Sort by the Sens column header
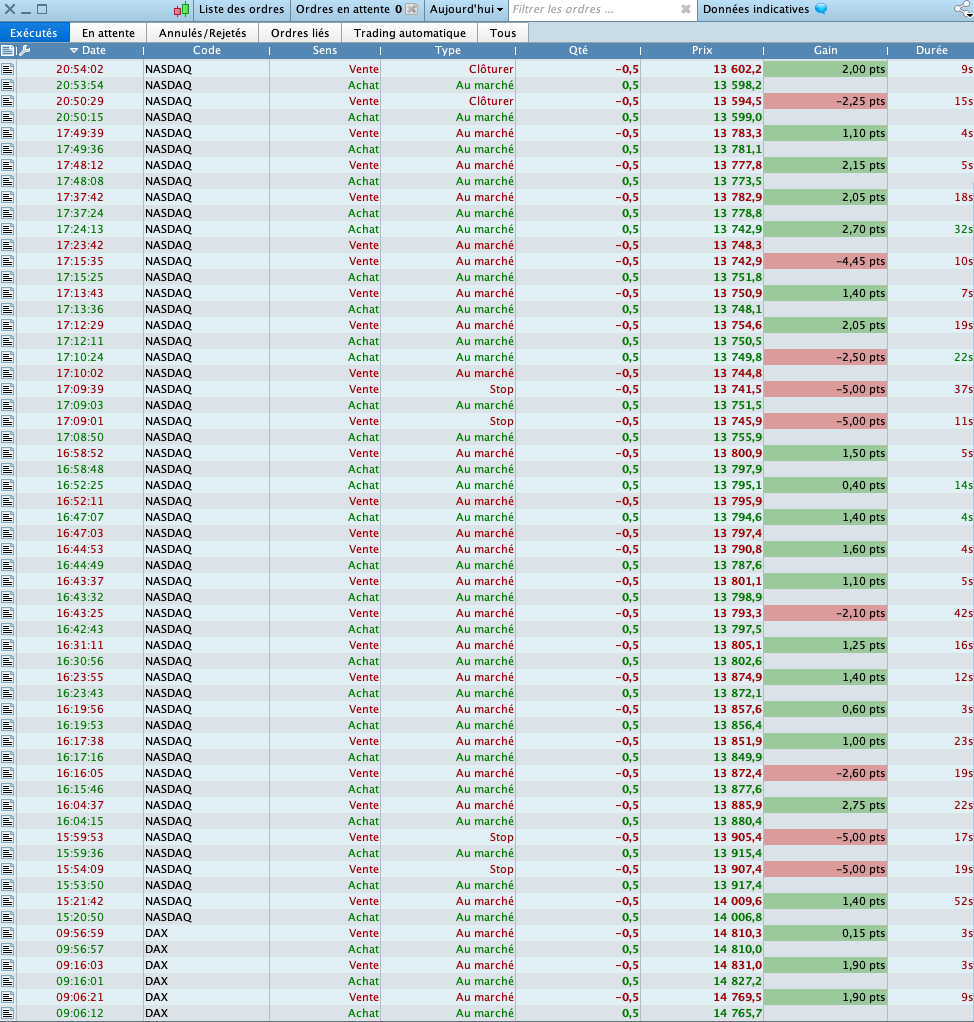 (325, 50)
